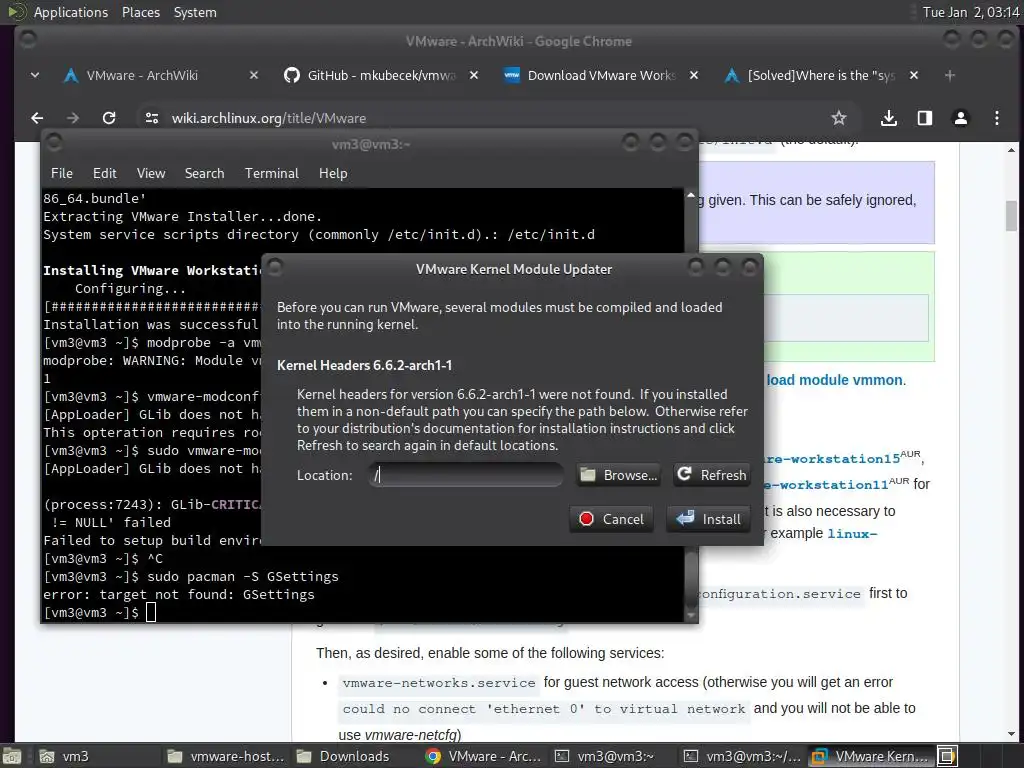Open the Applications menu in top panel
Screen dimensions: 1024x768
(x=71, y=12)
